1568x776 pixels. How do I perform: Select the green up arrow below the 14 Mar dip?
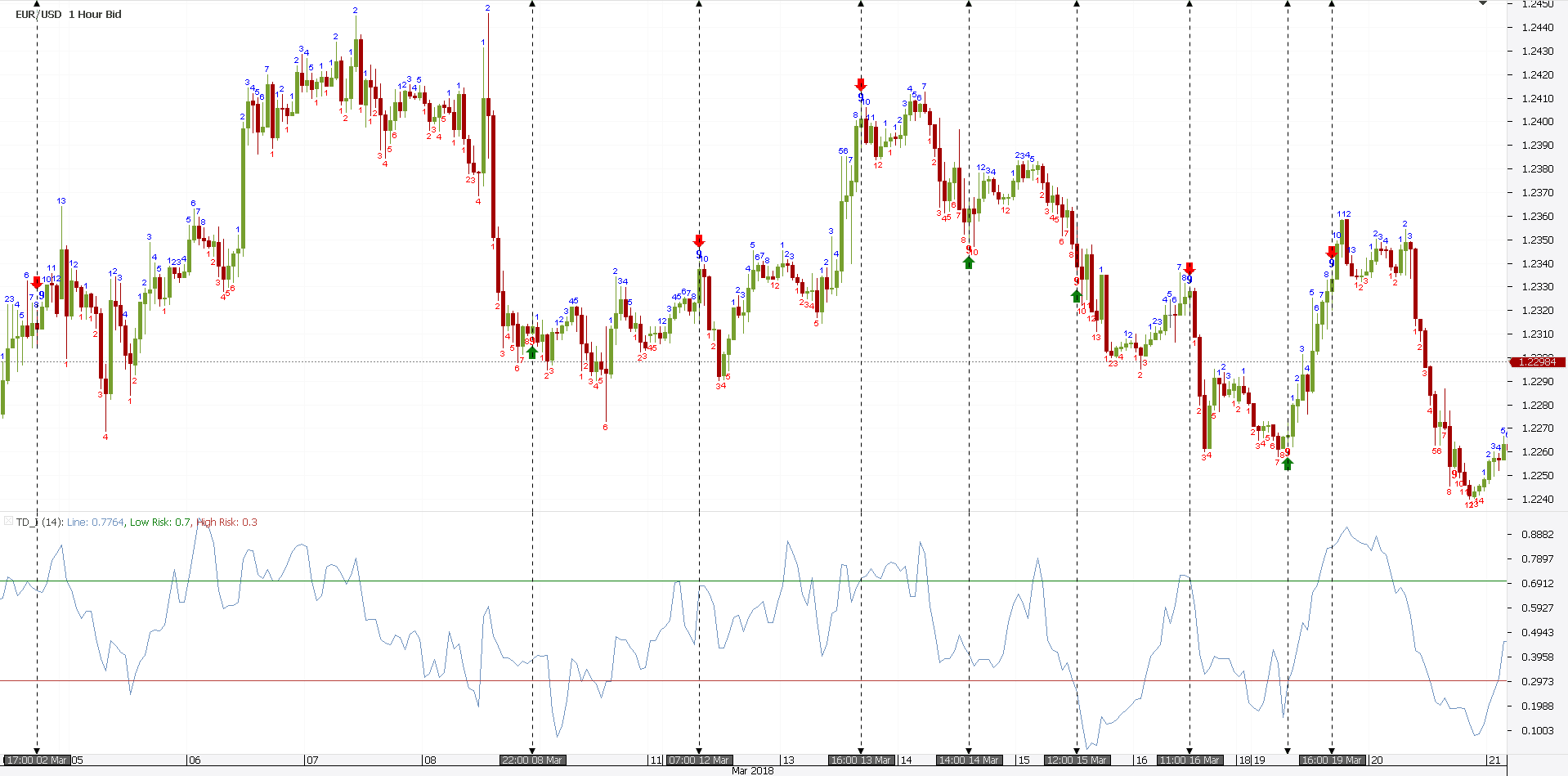[968, 262]
